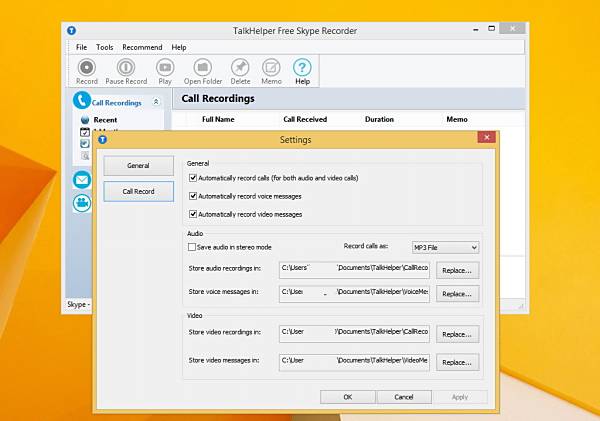Click the logo icon in Settings title bar
Viewport: 600px width, 421px height.
click(103, 140)
